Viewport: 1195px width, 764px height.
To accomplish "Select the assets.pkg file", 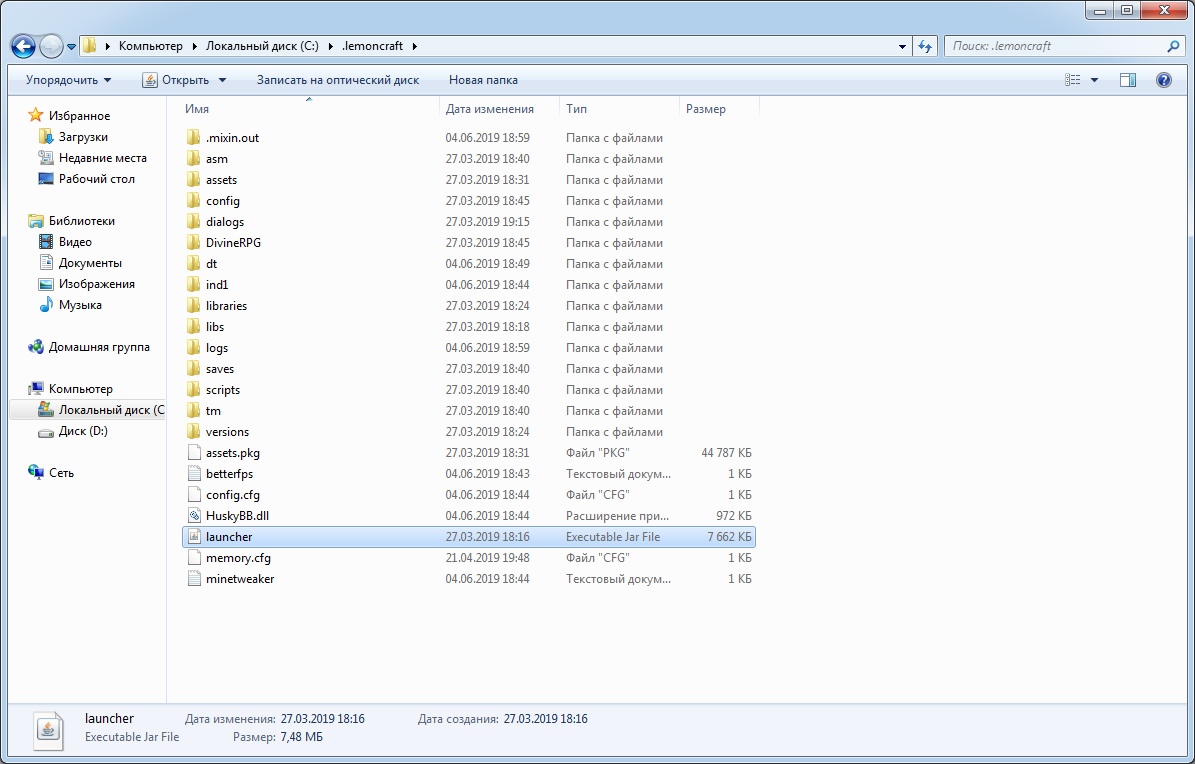I will tap(232, 453).
